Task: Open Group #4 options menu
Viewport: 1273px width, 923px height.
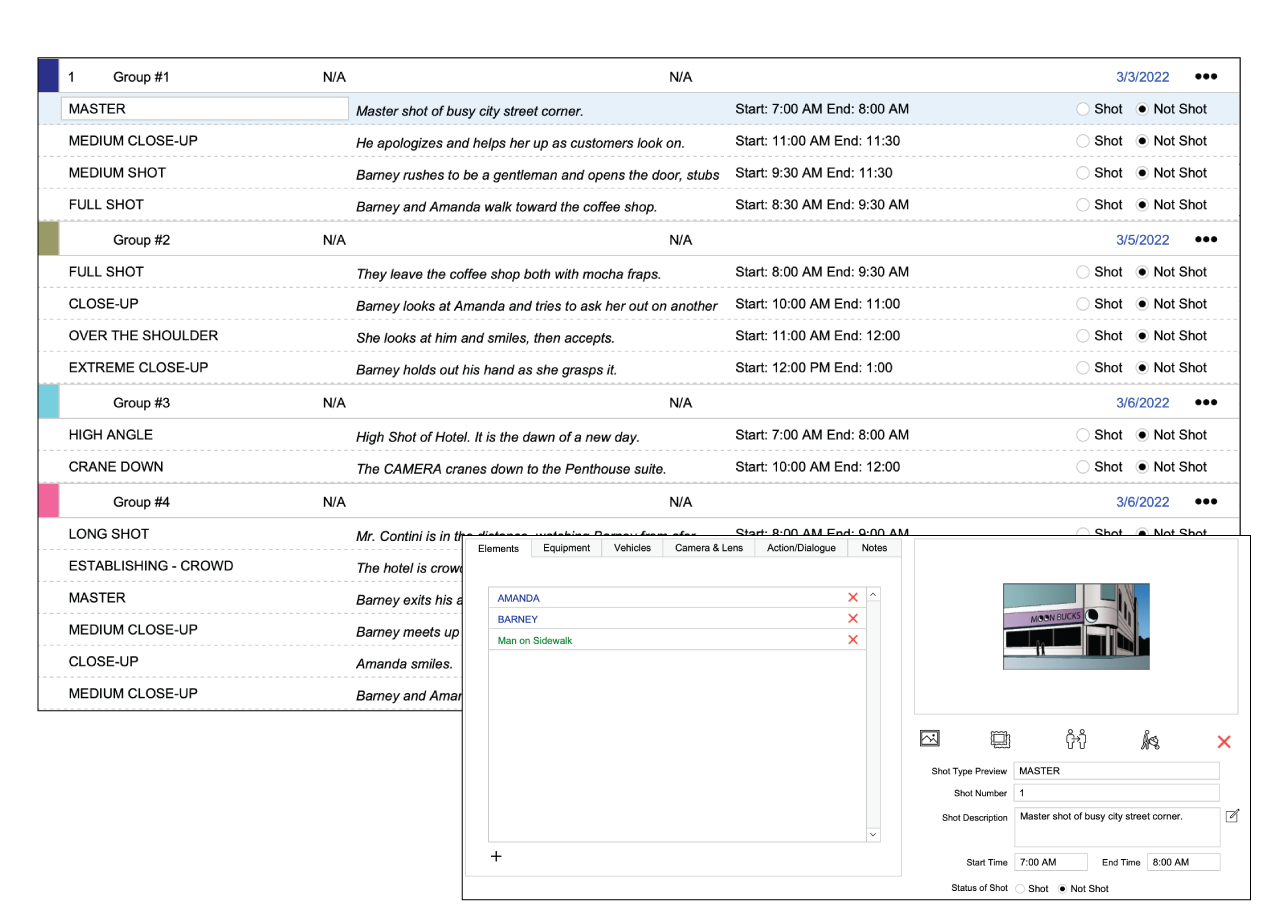Action: [x=1206, y=501]
